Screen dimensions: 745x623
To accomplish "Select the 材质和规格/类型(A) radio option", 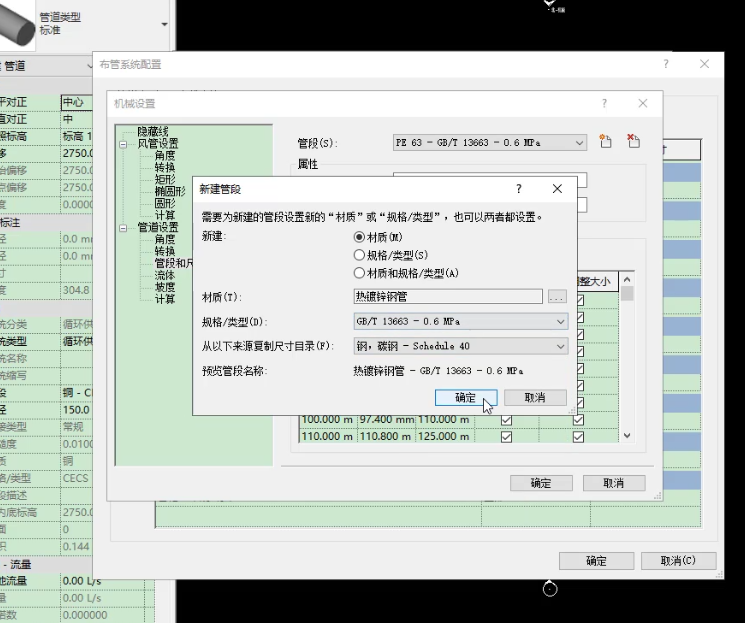I will tap(359, 273).
